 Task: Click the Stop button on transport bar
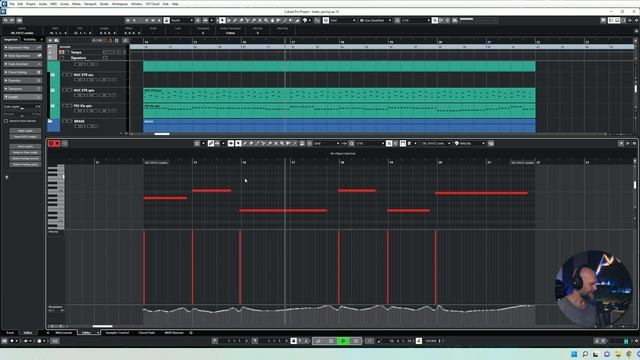tap(331, 341)
